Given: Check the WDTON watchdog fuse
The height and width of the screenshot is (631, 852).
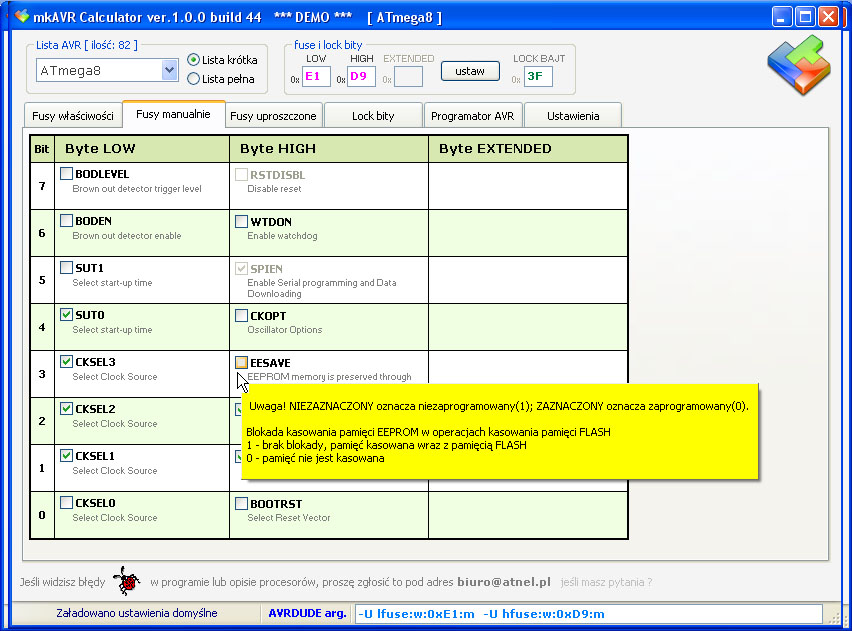Looking at the screenshot, I should 240,221.
